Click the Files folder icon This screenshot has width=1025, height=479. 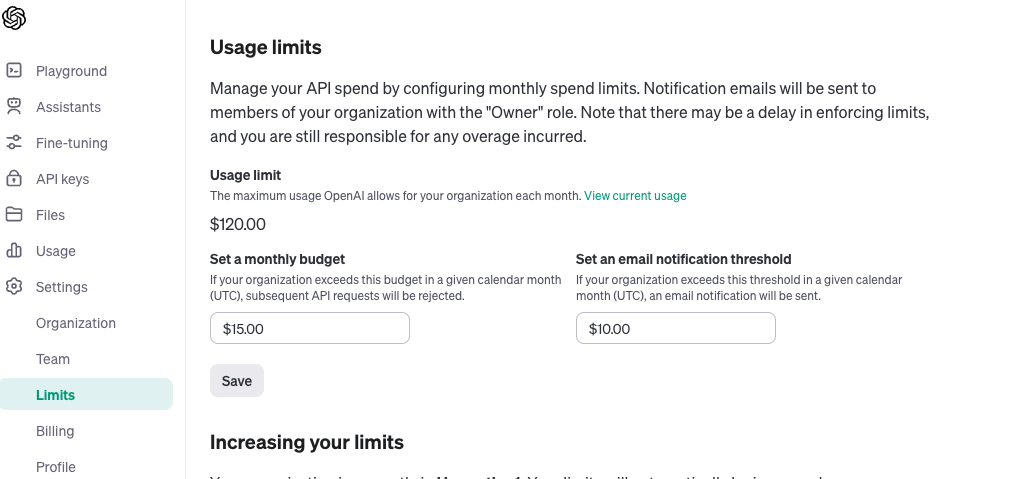(x=14, y=215)
